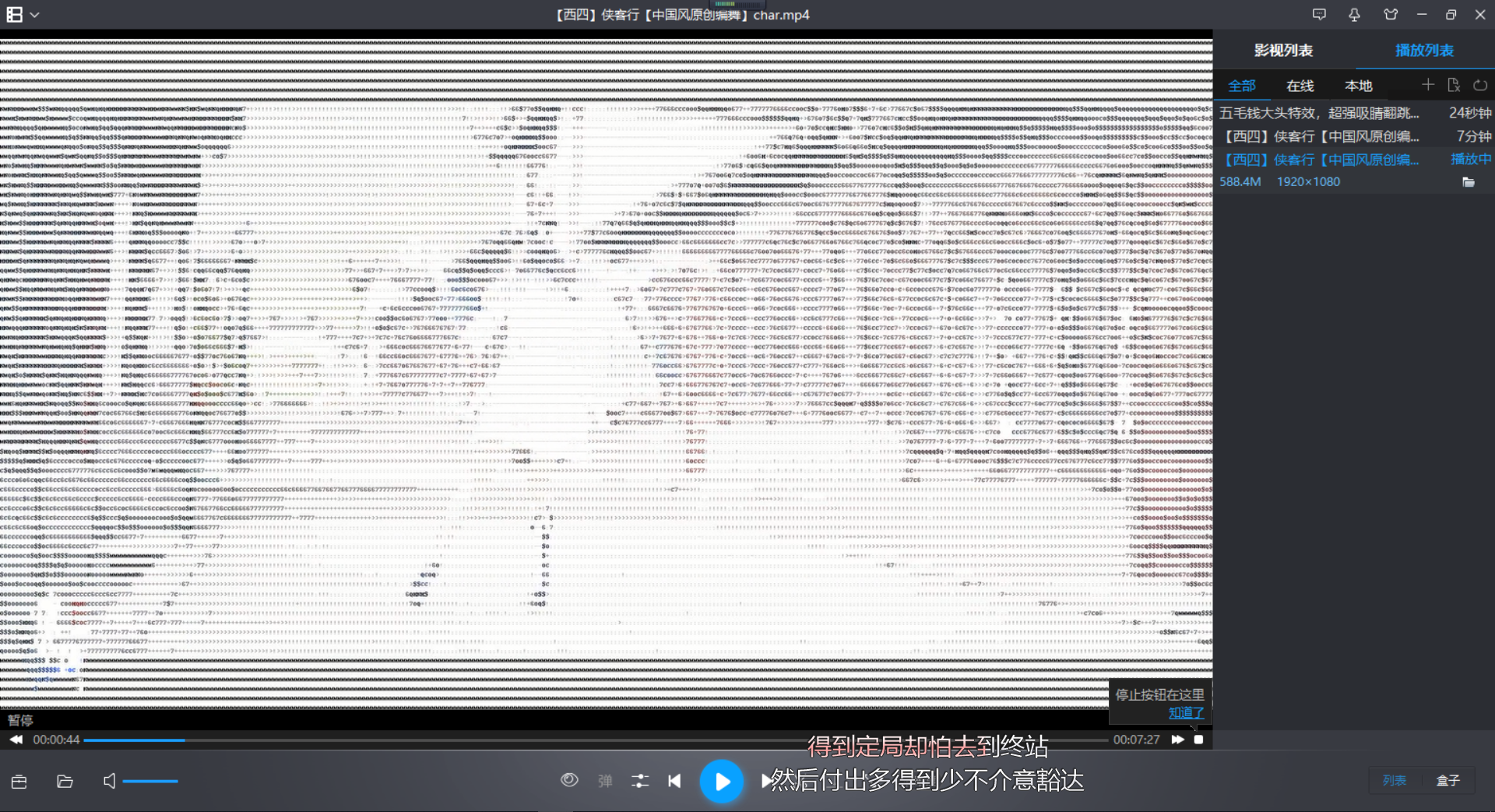Open the main menu layout icon
This screenshot has height=812, width=1495.
point(14,15)
